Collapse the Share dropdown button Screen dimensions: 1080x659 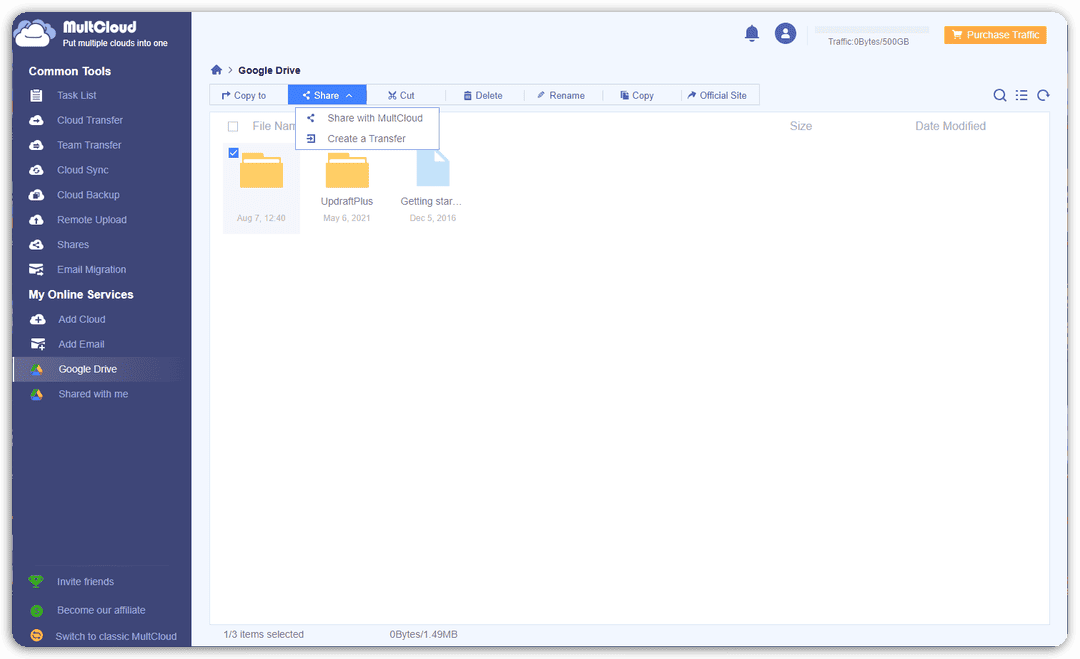click(327, 95)
